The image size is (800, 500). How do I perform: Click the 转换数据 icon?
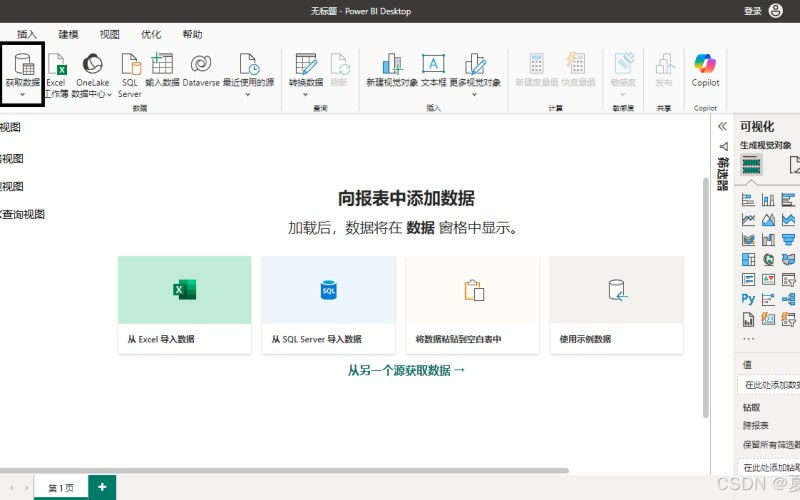306,64
